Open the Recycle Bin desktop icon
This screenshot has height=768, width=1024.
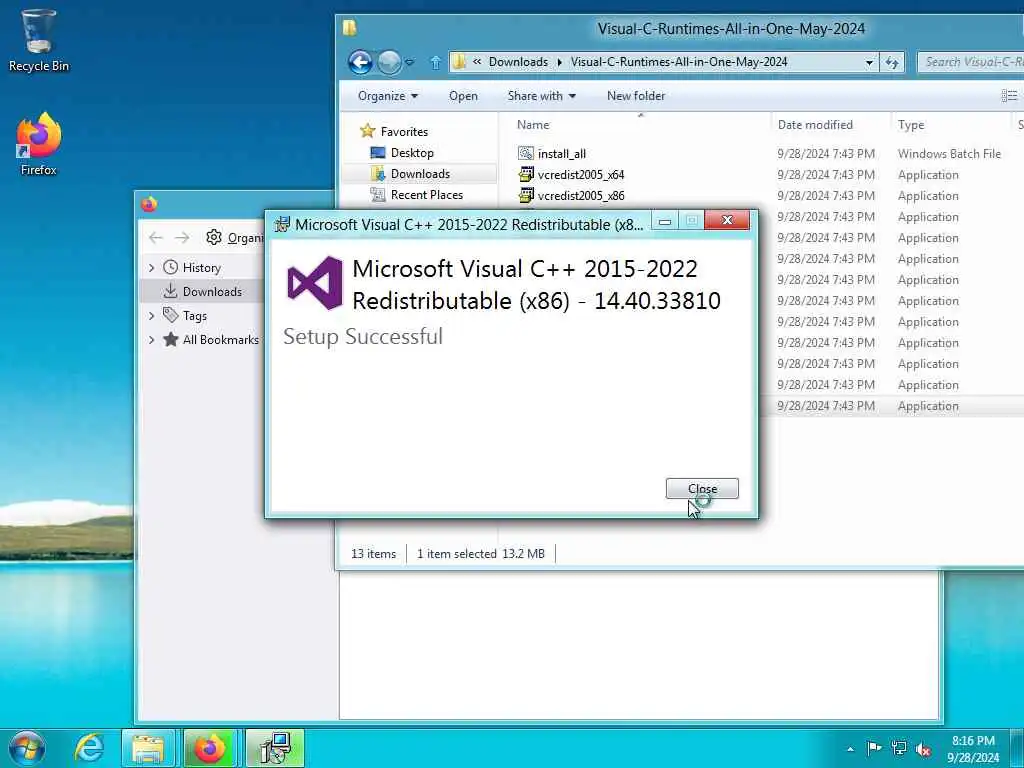[38, 40]
